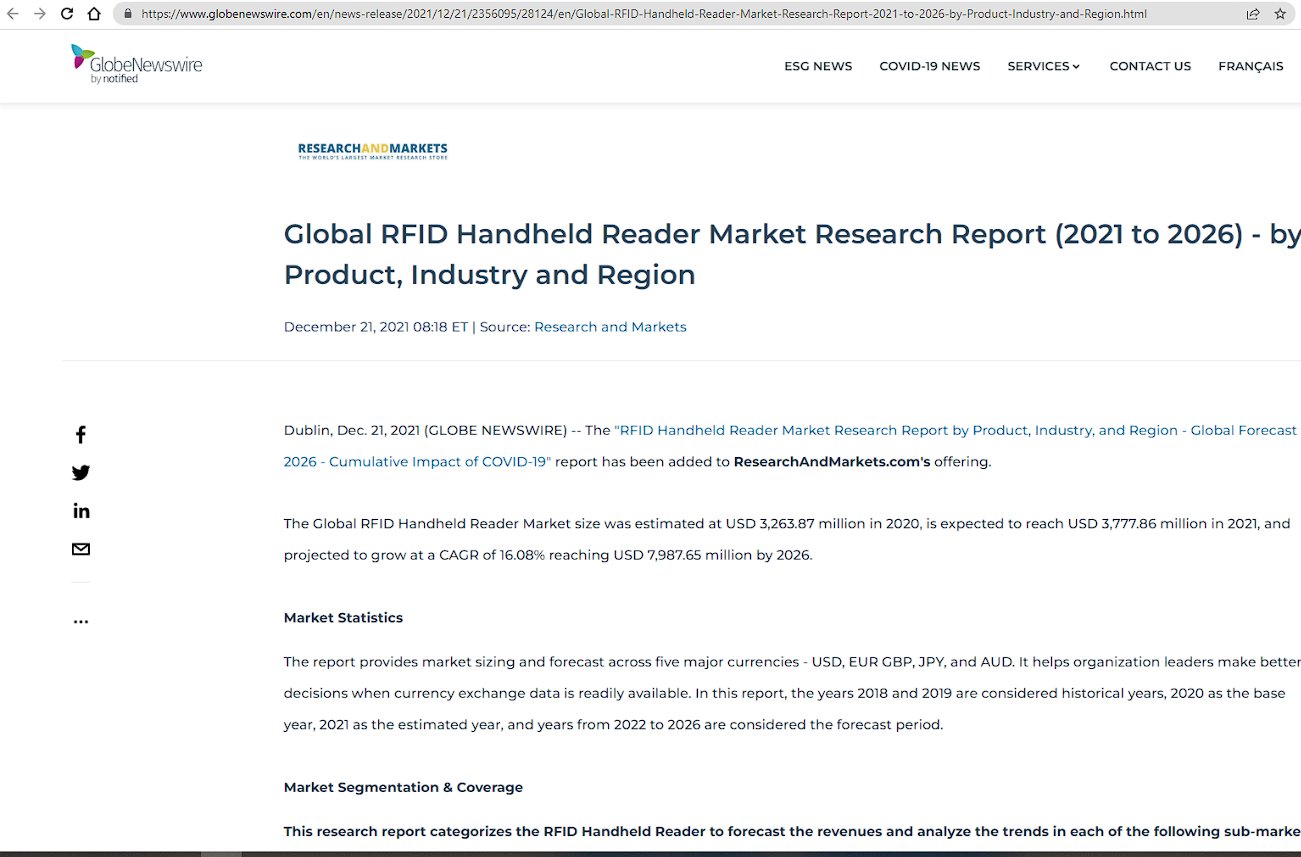Viewport: 1301px width, 857px height.
Task: Open the ESG News menu item
Action: click(818, 66)
